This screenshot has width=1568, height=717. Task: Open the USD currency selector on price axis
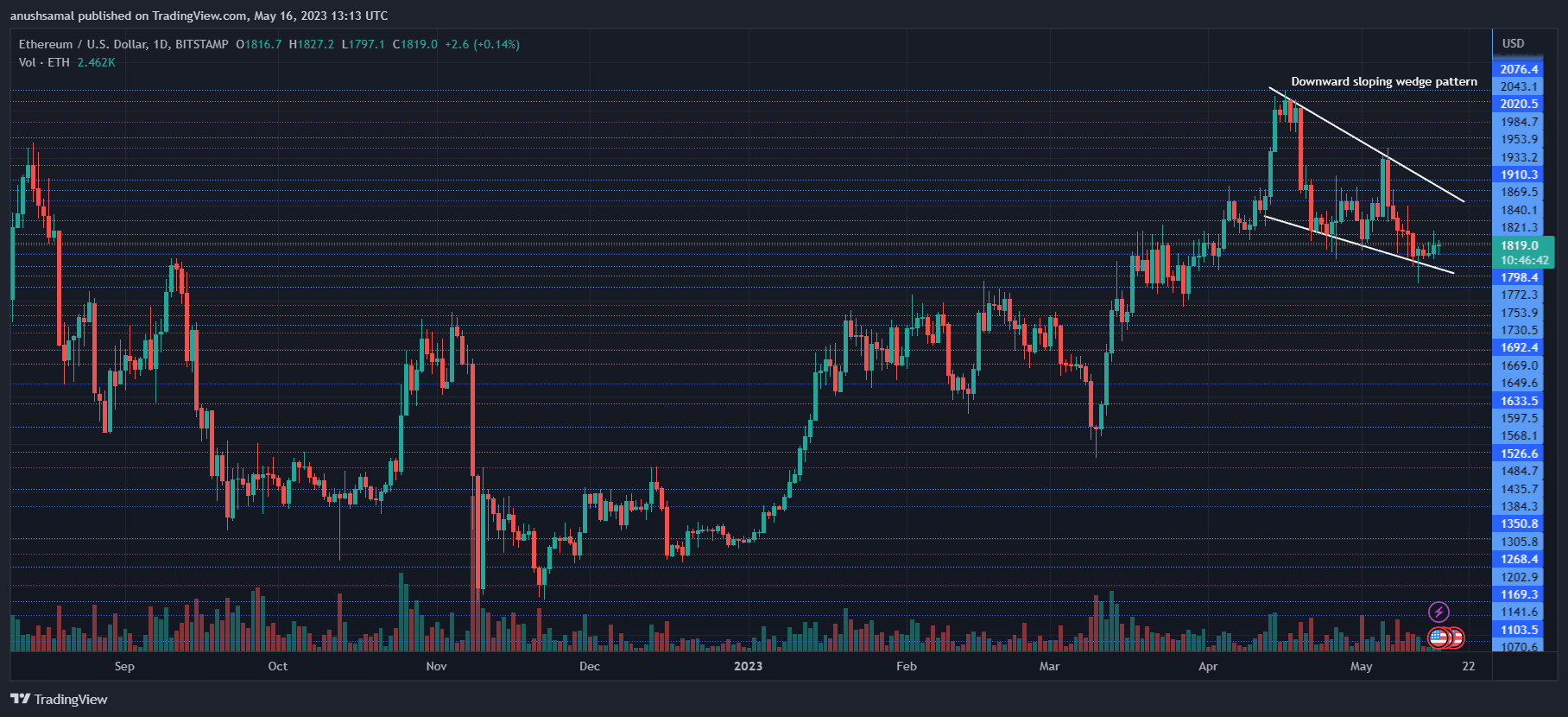point(1513,43)
